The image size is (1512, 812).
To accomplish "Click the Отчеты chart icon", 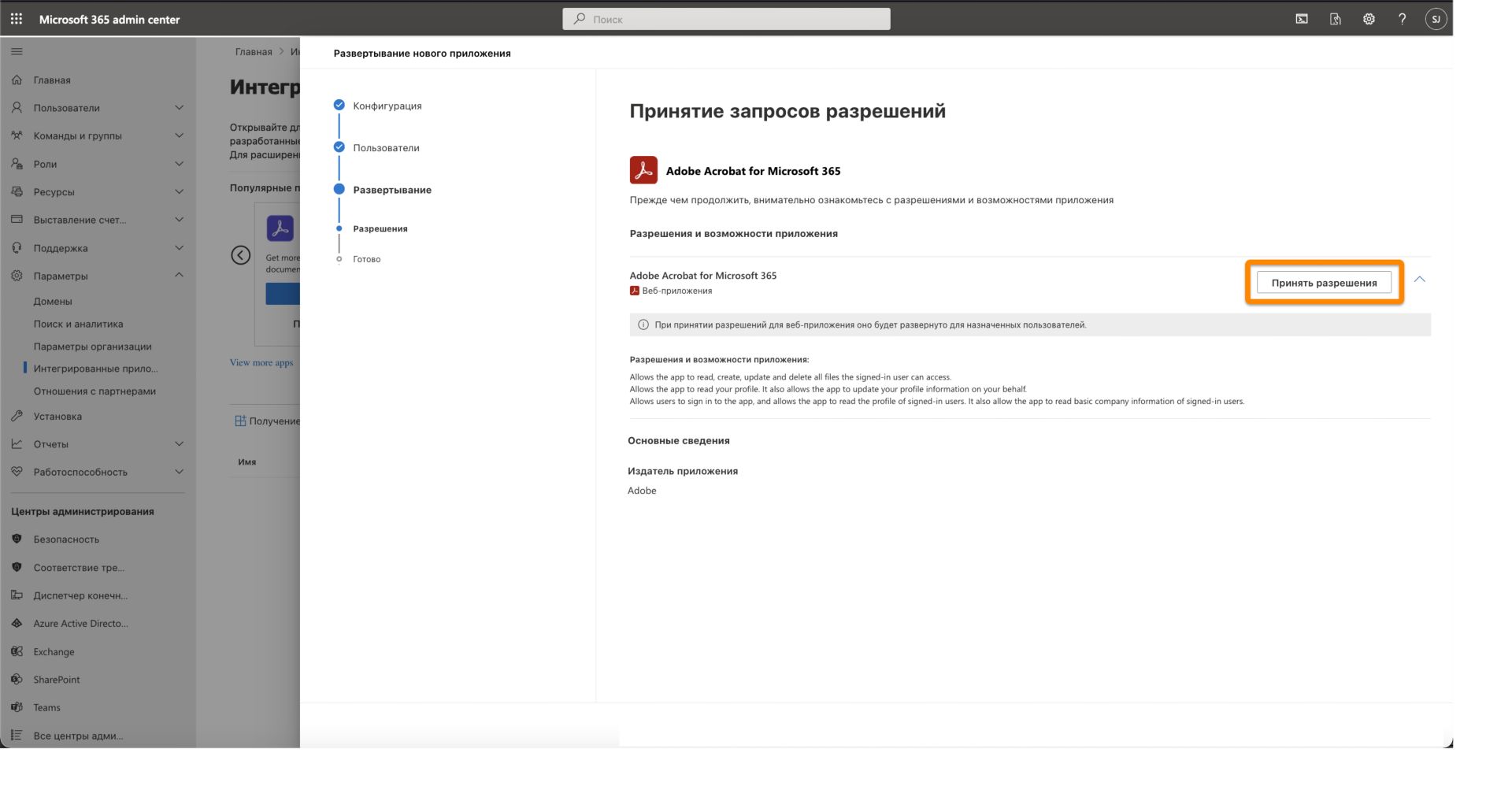I will pos(17,444).
